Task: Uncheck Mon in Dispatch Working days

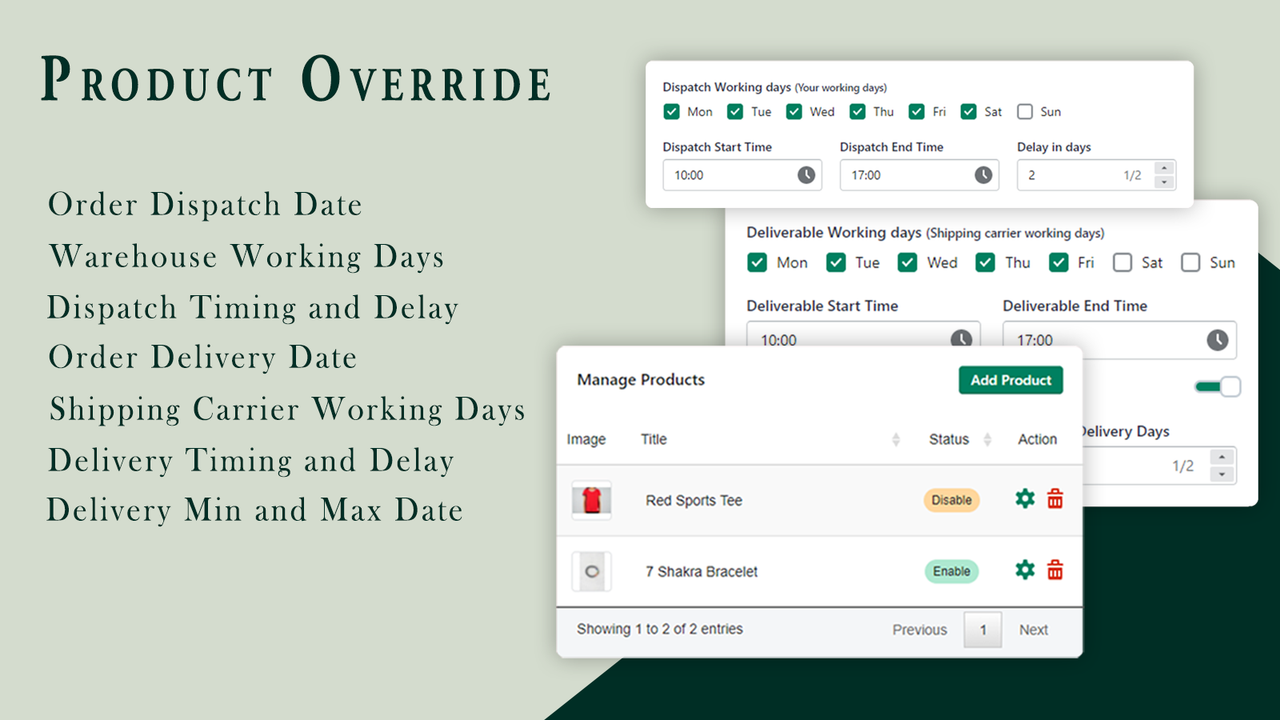Action: (x=672, y=111)
